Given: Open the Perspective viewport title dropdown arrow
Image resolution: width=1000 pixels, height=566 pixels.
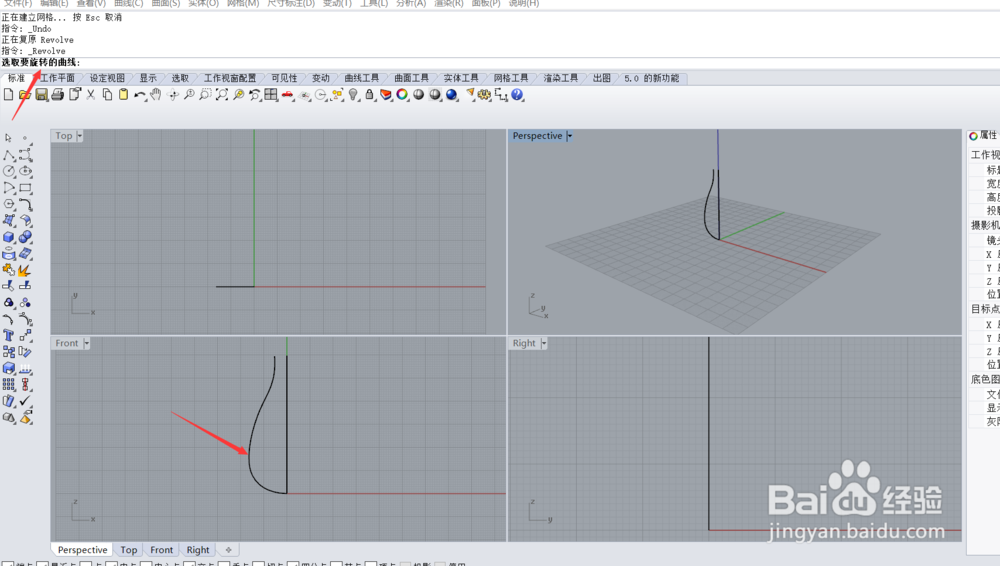Looking at the screenshot, I should click(570, 136).
